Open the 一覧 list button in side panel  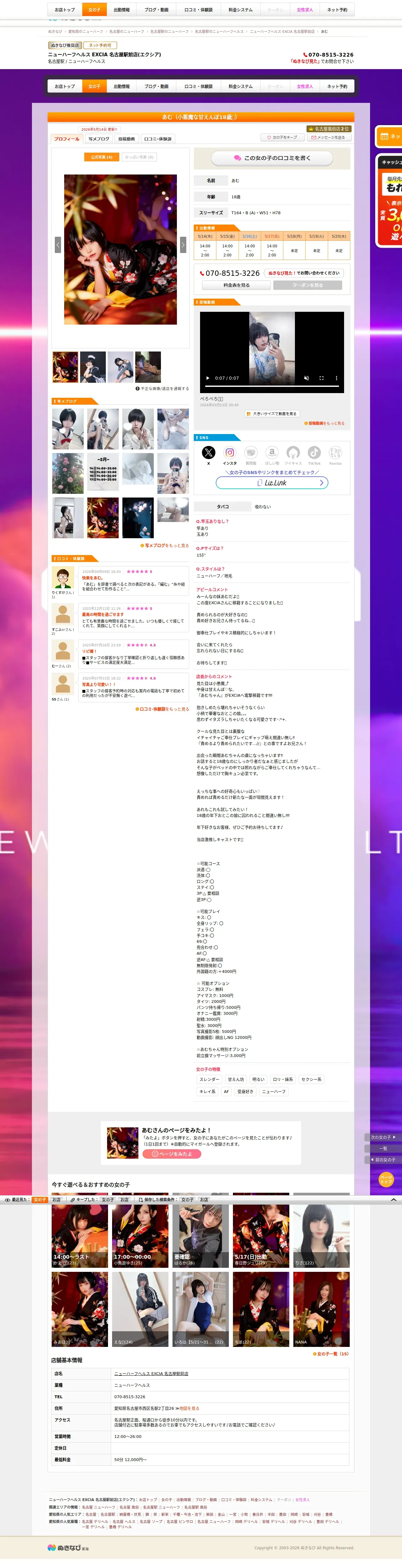pos(383,1149)
